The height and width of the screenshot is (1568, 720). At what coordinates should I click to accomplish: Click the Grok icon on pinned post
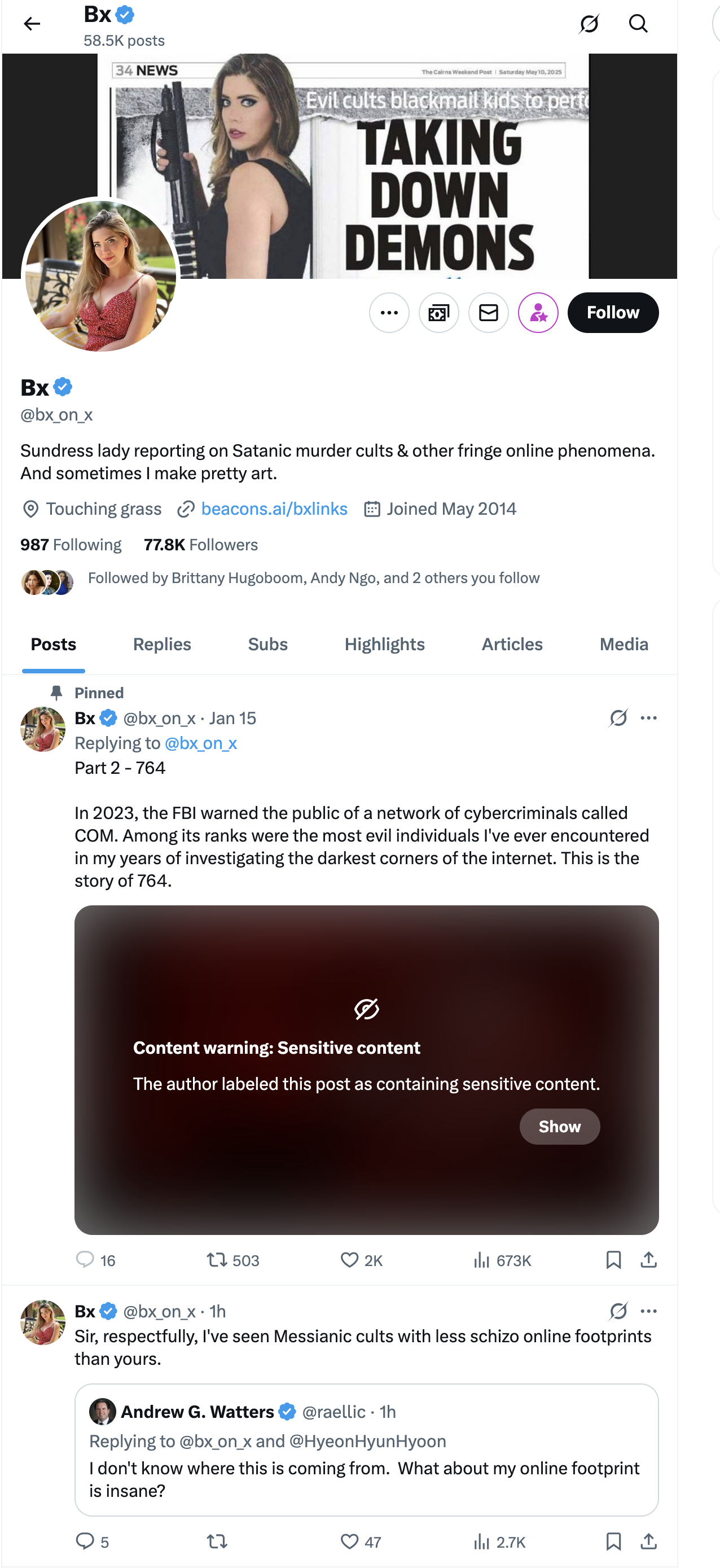[618, 719]
